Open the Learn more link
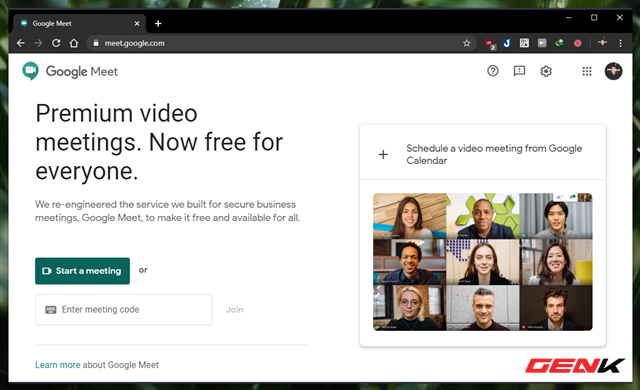 coord(58,365)
